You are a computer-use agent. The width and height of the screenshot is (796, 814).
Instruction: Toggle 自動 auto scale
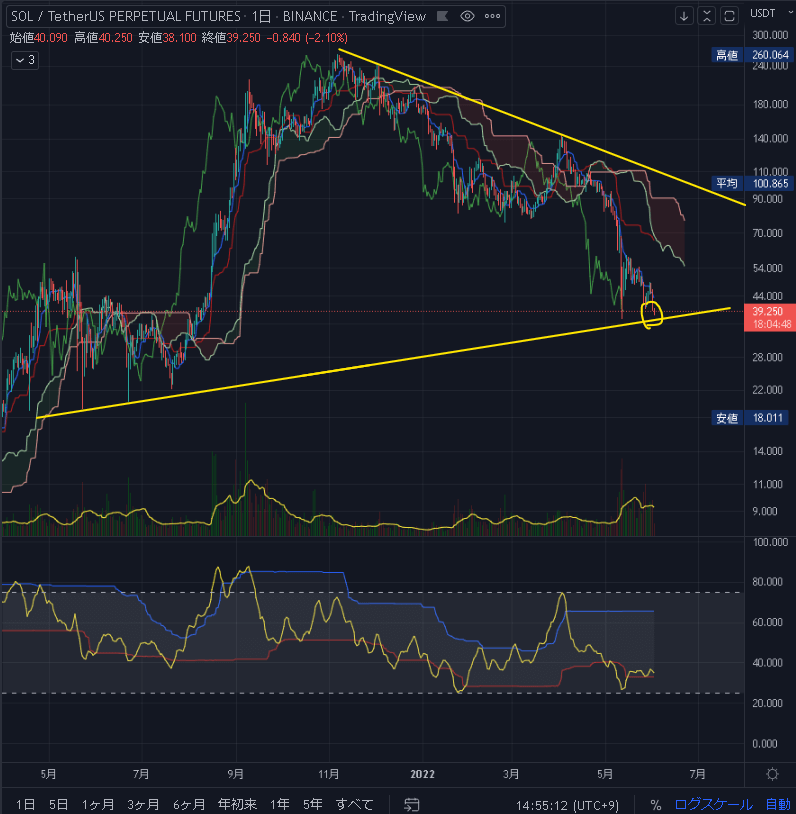click(x=778, y=804)
